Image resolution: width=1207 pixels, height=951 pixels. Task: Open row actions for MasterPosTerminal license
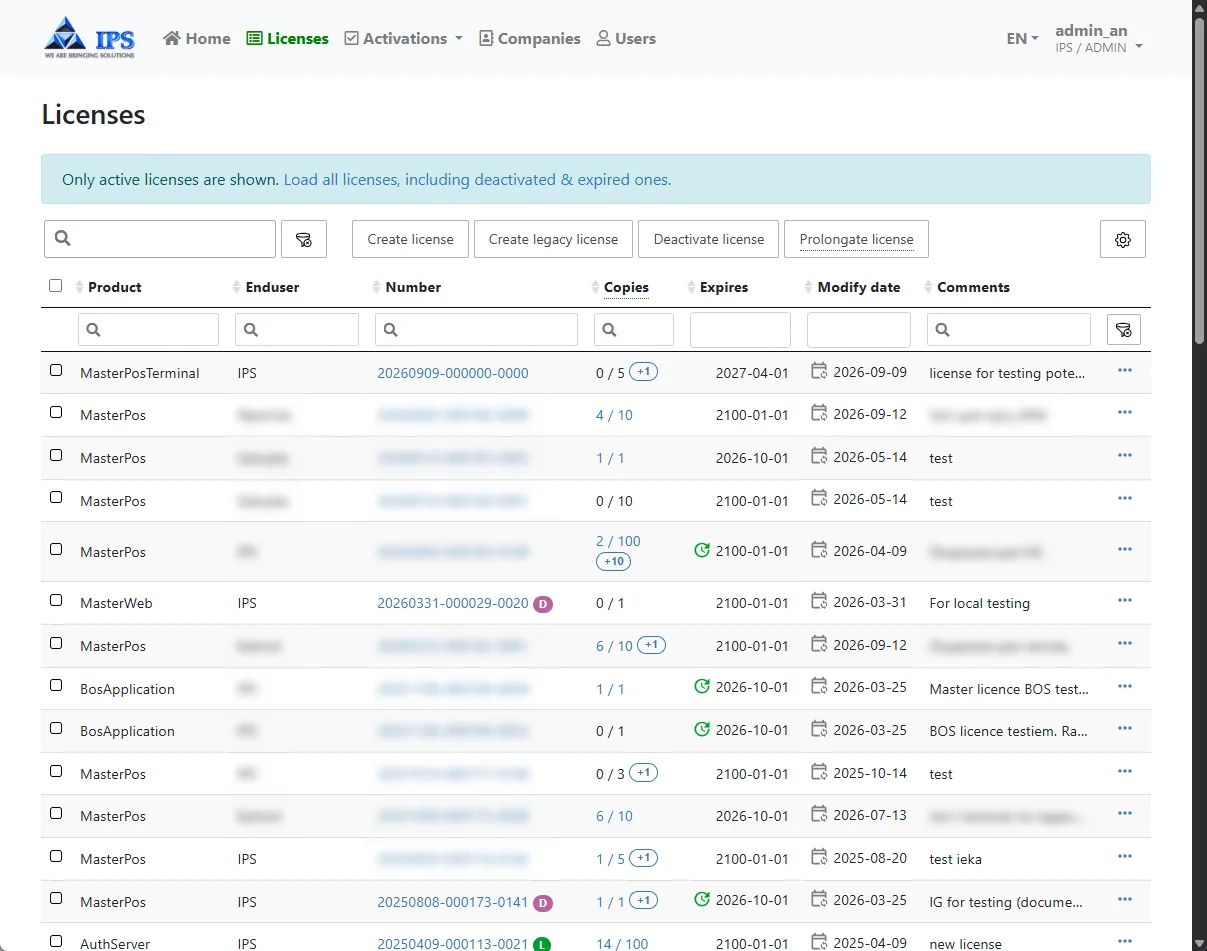click(x=1124, y=371)
